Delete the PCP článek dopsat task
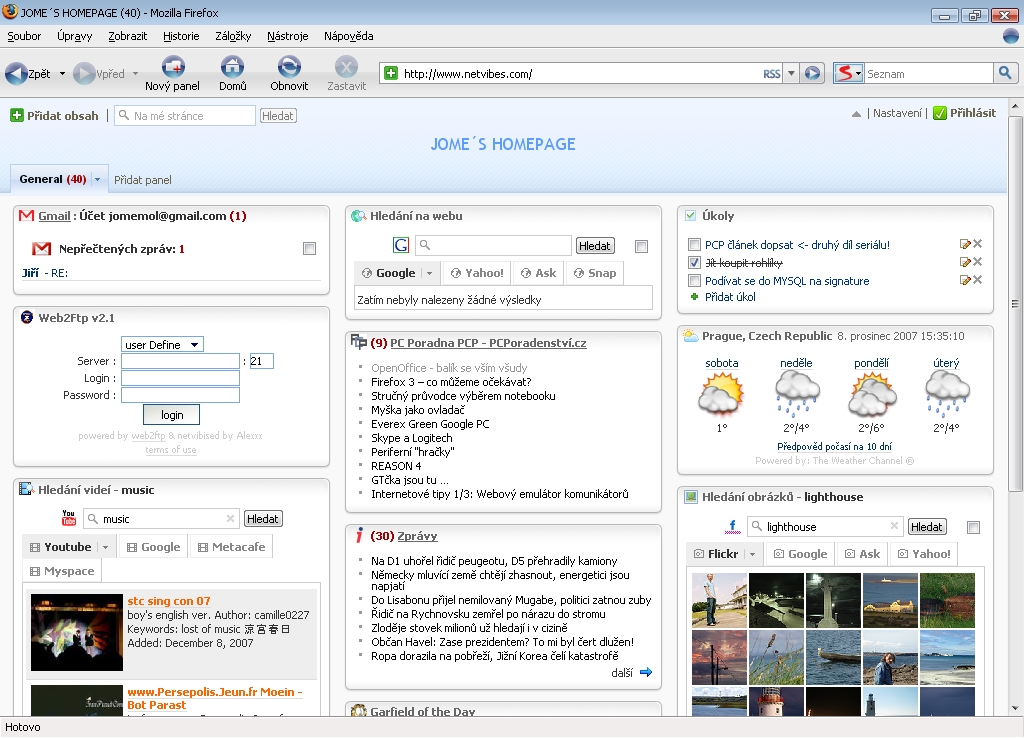The image size is (1024, 738). [x=978, y=244]
